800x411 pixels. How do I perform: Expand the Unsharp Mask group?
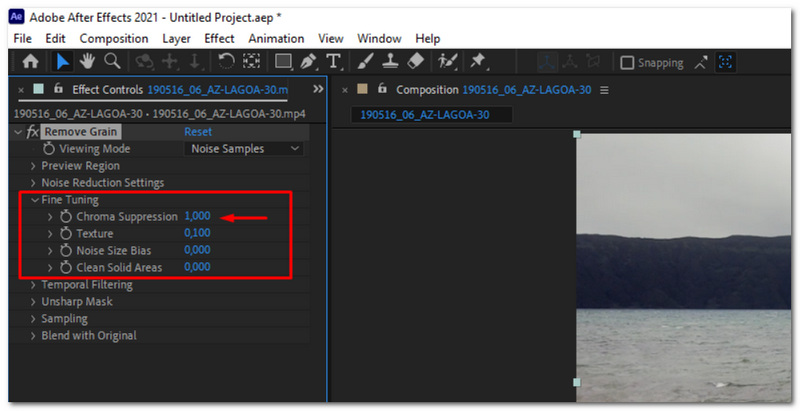click(x=33, y=302)
